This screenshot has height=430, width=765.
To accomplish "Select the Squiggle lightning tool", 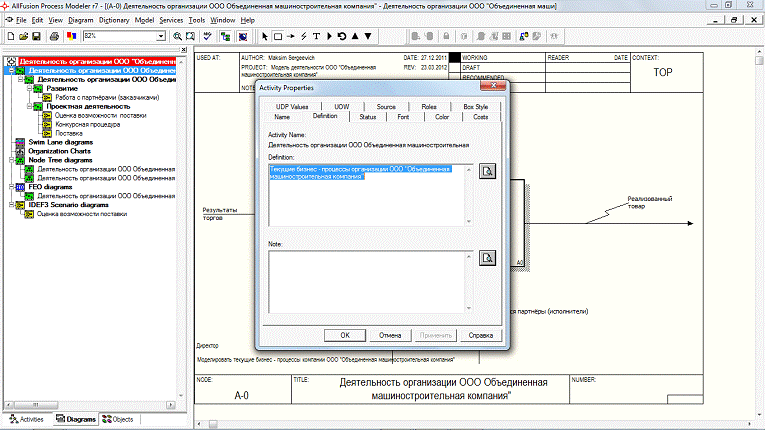I will click(303, 36).
